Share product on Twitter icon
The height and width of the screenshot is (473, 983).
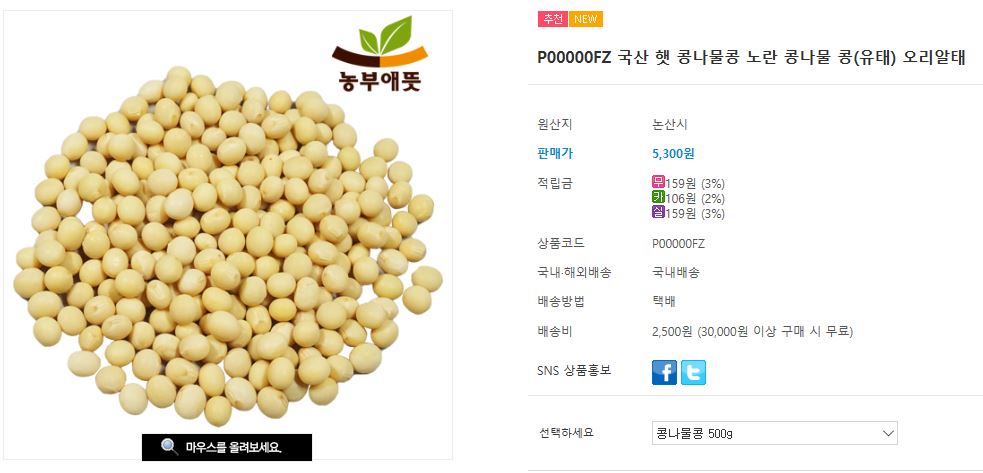point(693,372)
